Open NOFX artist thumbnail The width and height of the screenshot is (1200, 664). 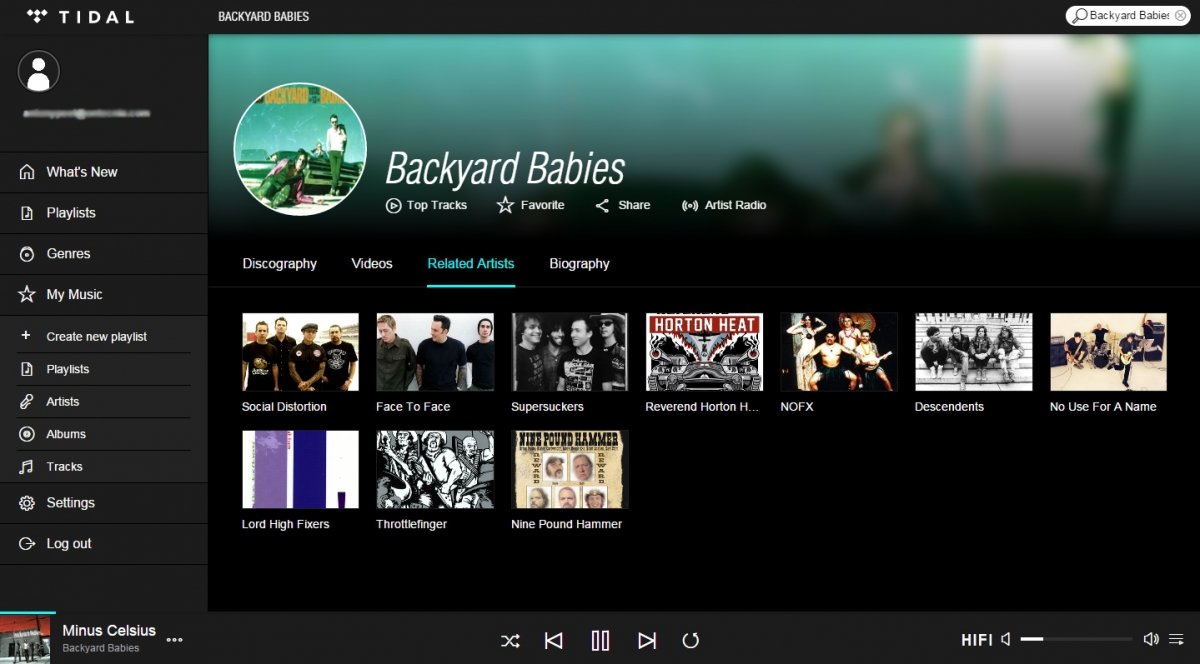tap(839, 352)
